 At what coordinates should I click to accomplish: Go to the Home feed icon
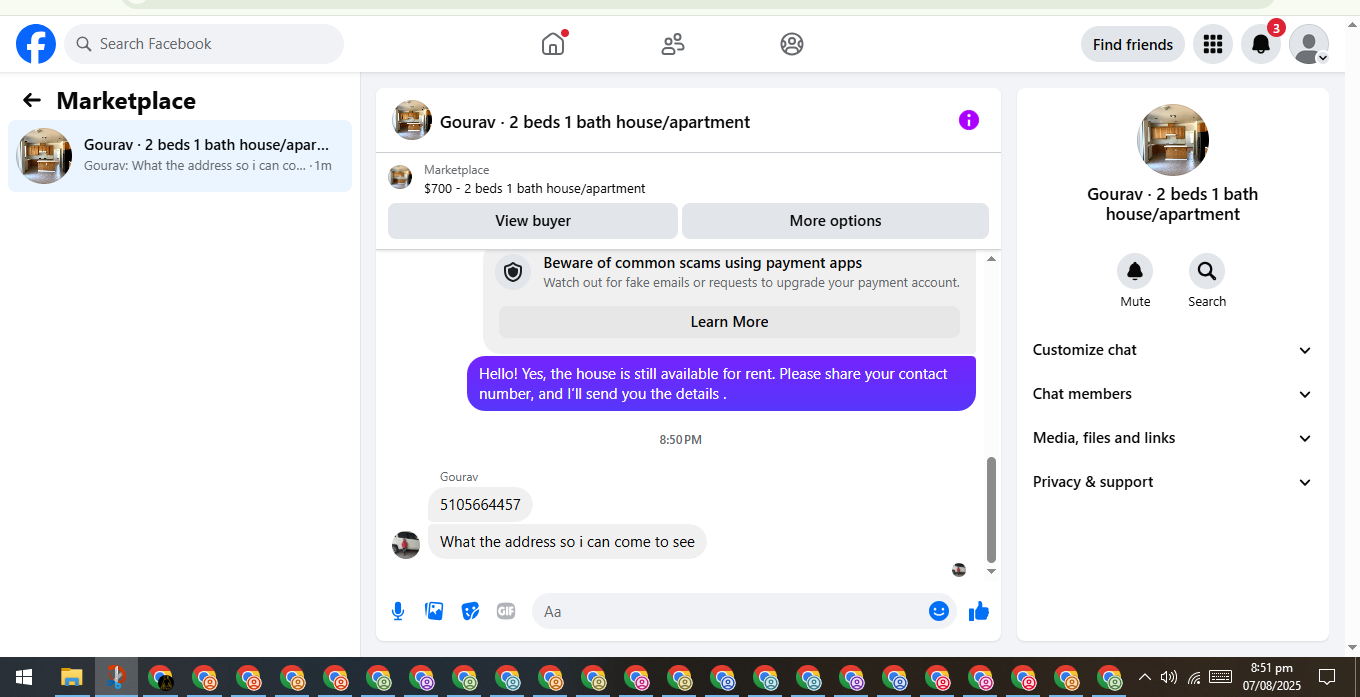click(553, 44)
